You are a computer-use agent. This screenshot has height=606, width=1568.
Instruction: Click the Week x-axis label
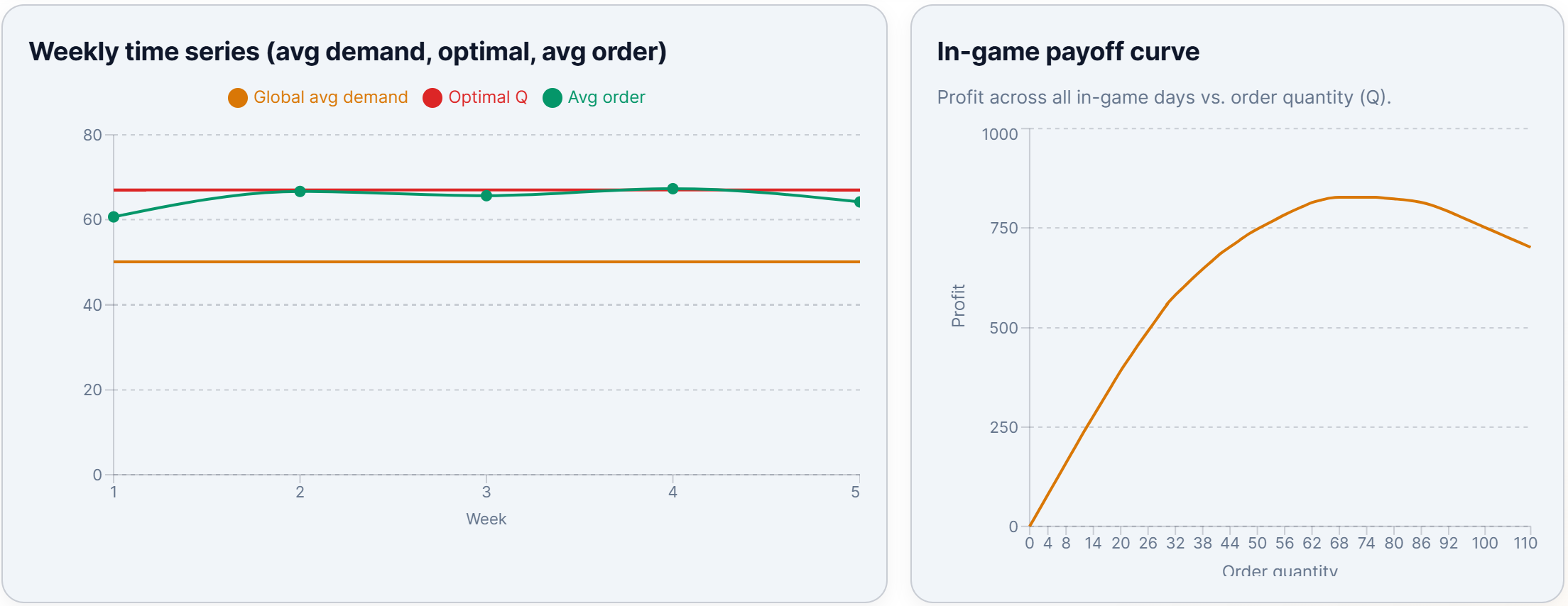coord(486,519)
